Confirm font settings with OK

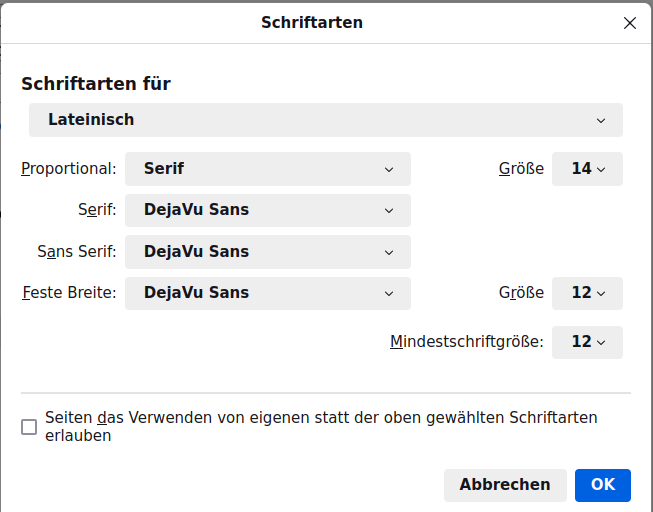tap(603, 485)
